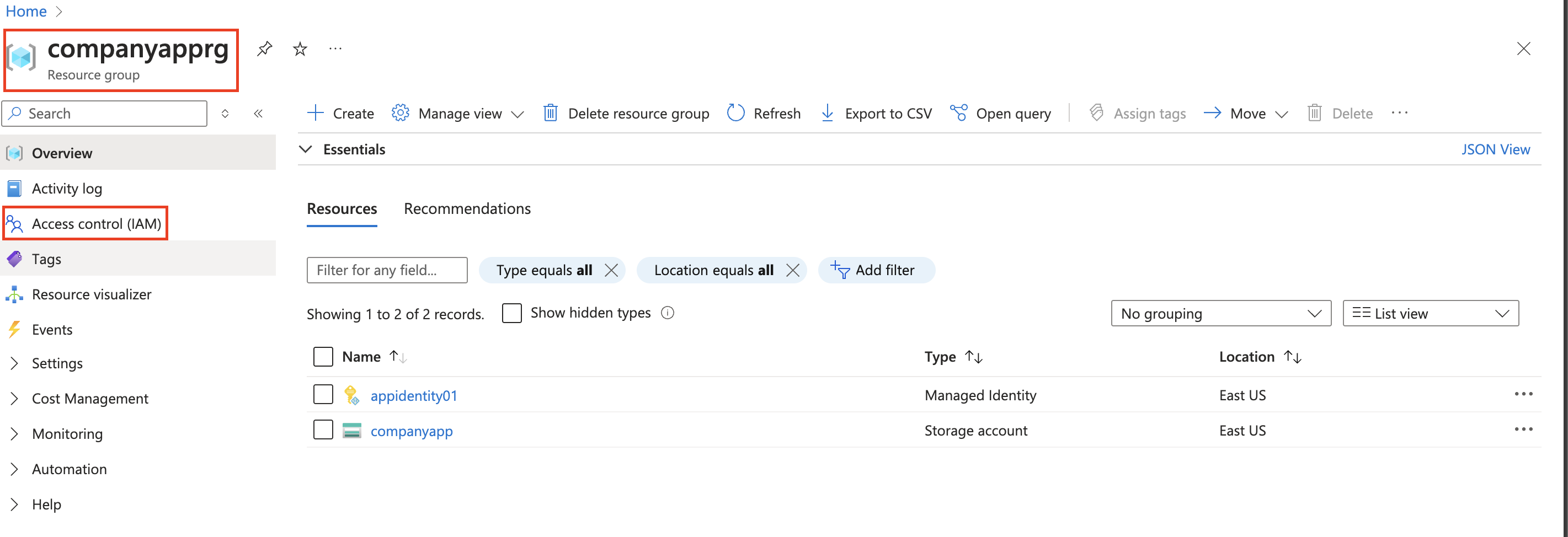Viewport: 1568px width, 537px height.
Task: Open the ellipsis menu beside the title
Action: pos(335,49)
